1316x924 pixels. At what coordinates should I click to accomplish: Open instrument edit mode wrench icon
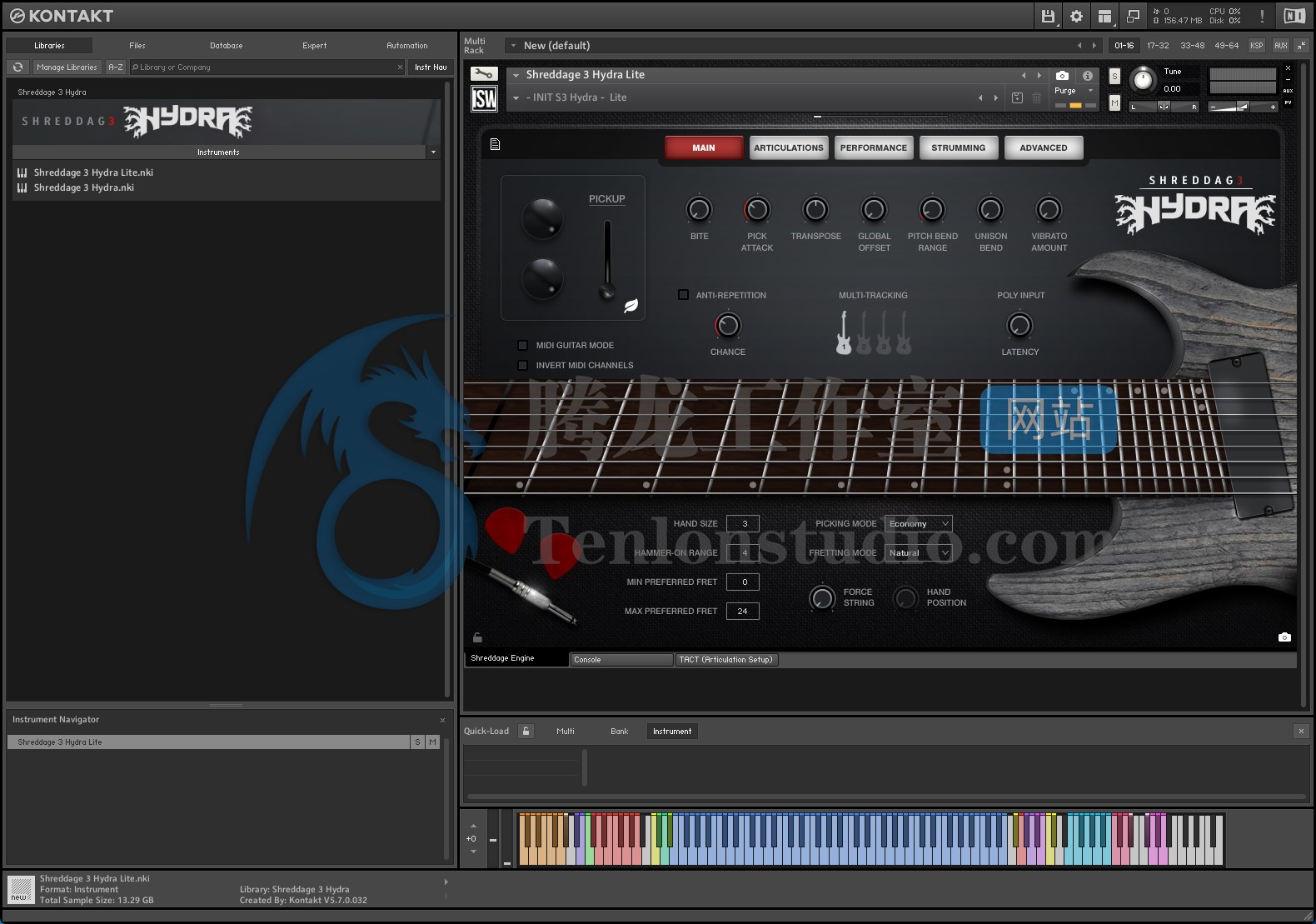(484, 74)
